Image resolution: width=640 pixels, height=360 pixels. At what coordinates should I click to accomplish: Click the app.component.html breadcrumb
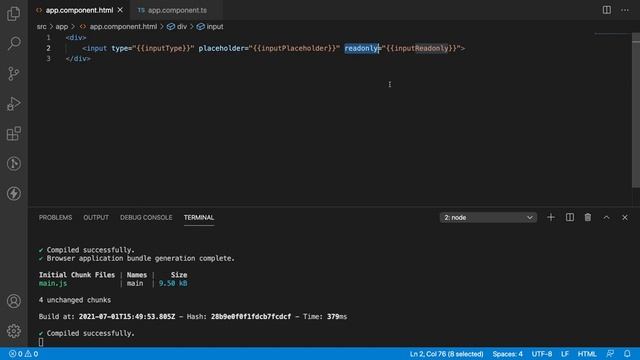(x=123, y=27)
